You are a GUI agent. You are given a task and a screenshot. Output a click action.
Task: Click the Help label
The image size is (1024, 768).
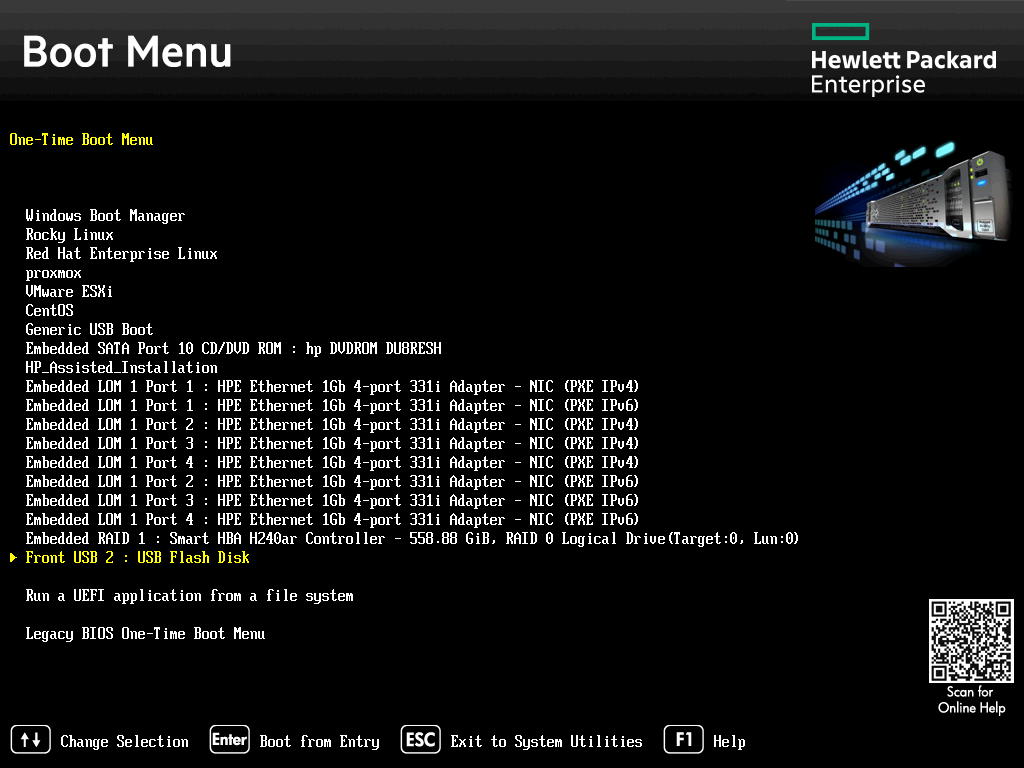point(729,741)
